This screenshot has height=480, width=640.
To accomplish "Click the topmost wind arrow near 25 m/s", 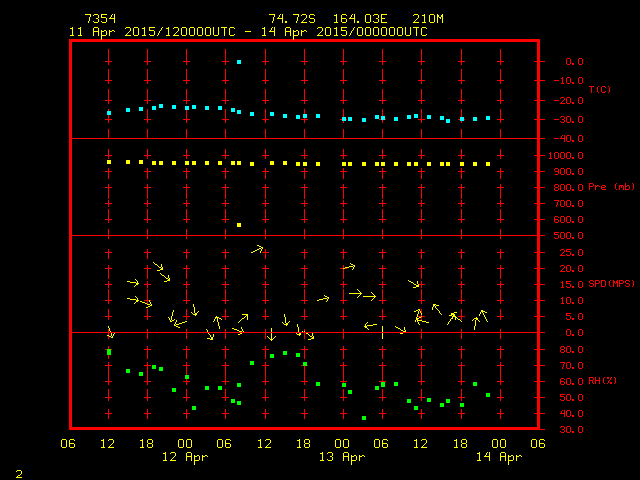I will [x=258, y=249].
